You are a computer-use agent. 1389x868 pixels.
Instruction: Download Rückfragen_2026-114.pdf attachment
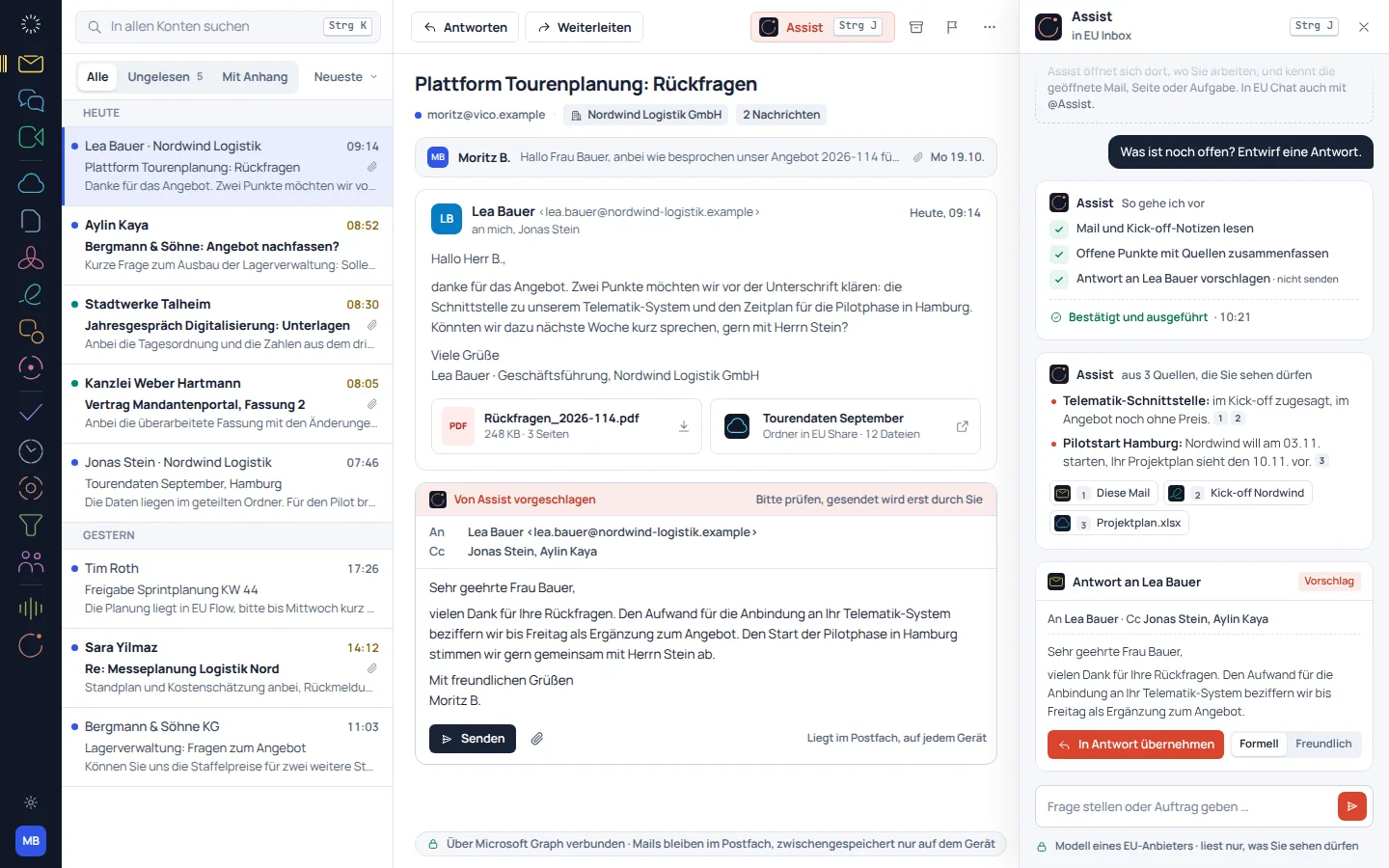click(x=684, y=426)
